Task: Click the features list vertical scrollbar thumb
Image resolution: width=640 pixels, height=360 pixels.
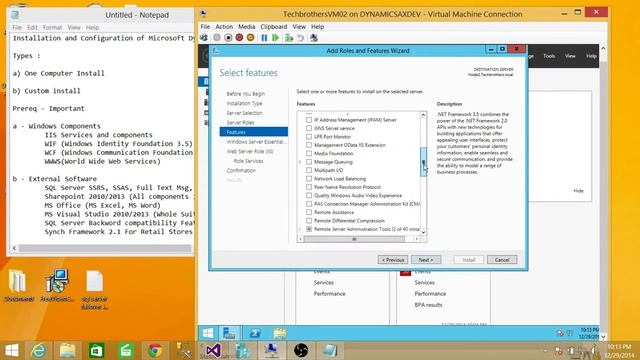Action: click(423, 162)
